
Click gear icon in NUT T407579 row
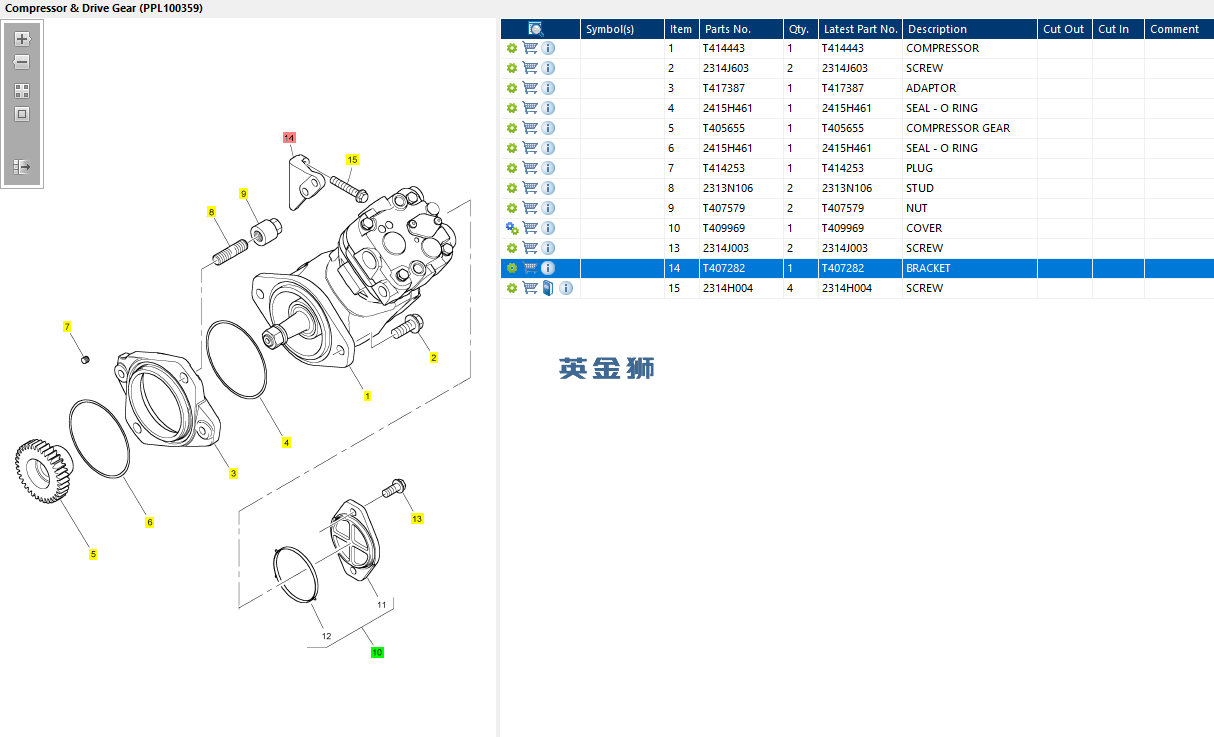(x=512, y=208)
